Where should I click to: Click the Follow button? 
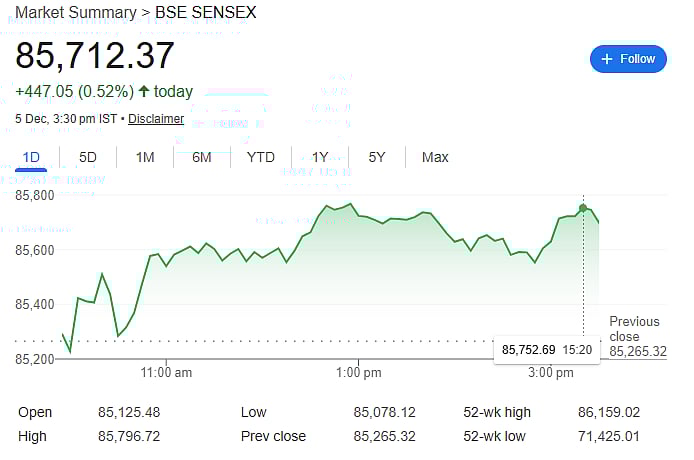pyautogui.click(x=628, y=59)
